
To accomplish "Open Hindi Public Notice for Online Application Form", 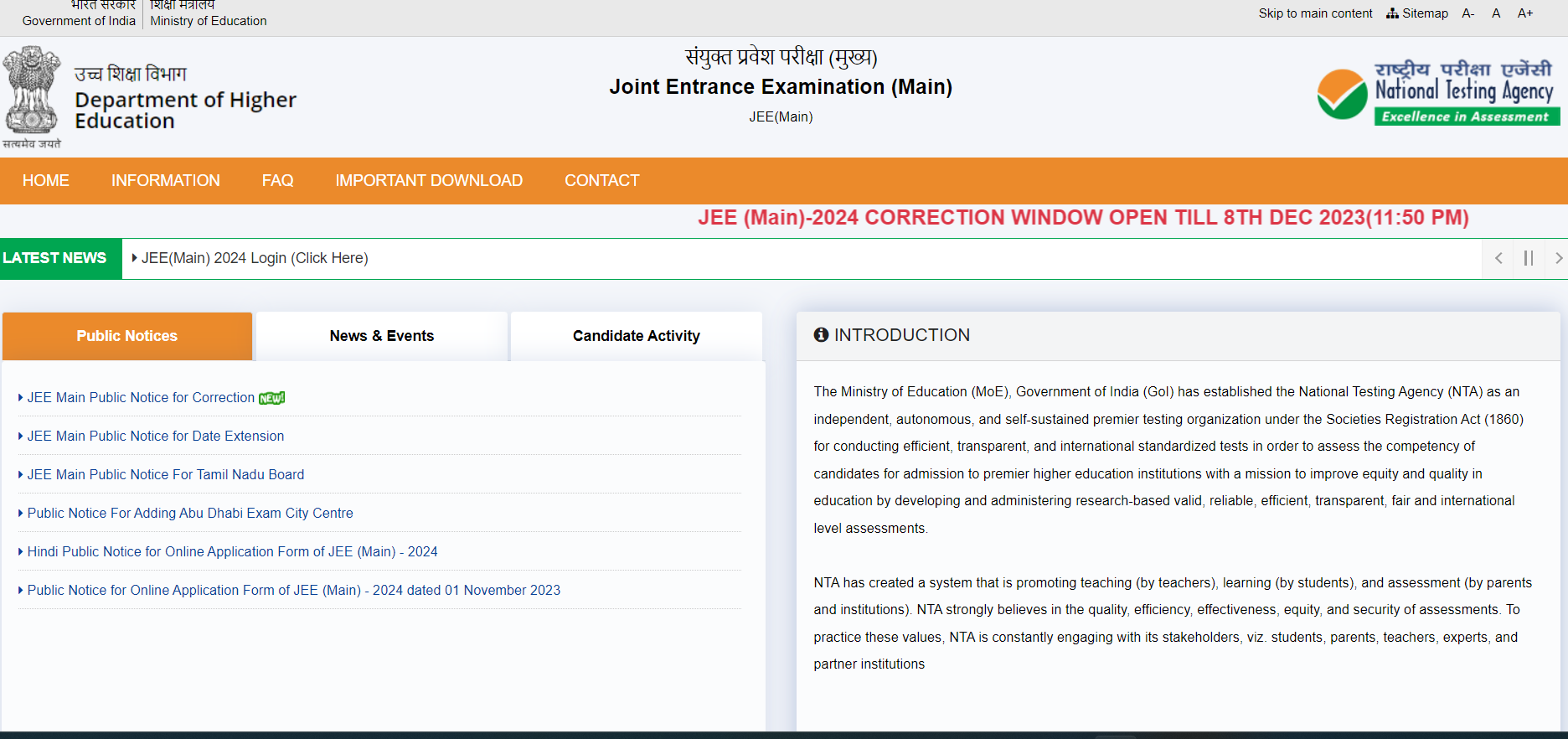I will (x=233, y=551).
